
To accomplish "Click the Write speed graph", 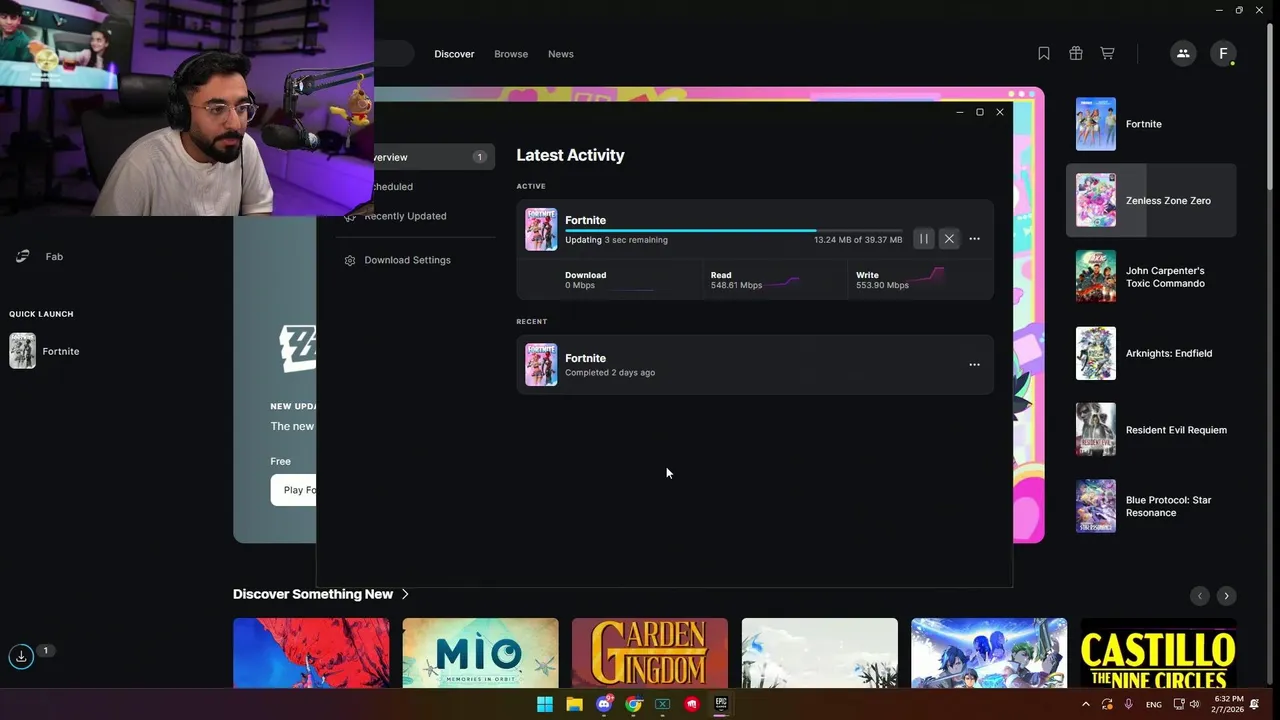I will [x=925, y=279].
